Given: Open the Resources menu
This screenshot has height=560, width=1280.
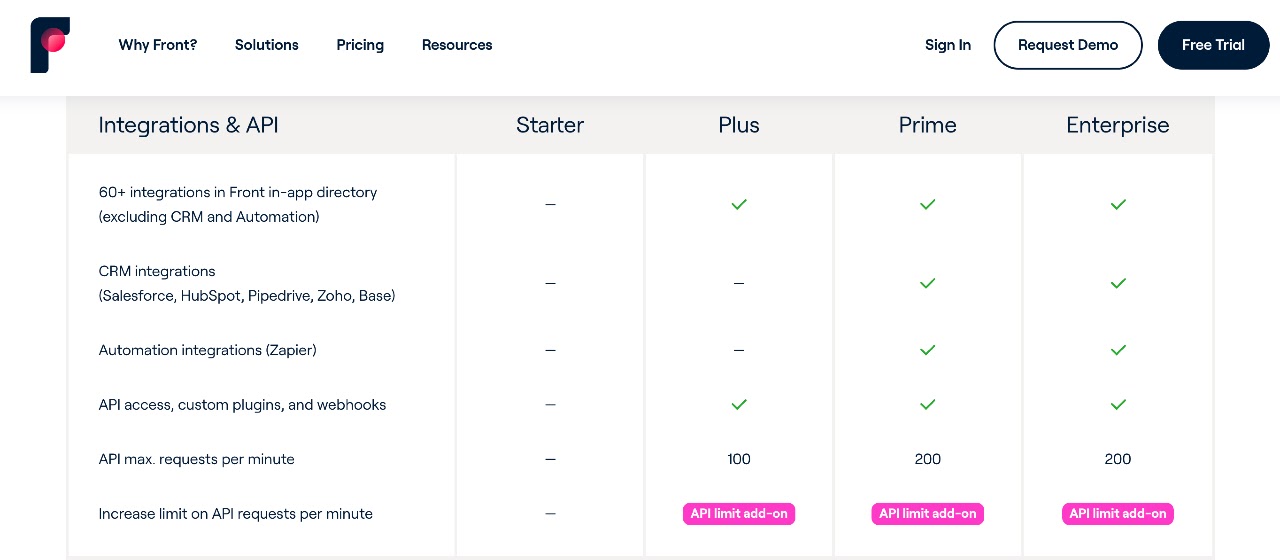Looking at the screenshot, I should point(457,45).
